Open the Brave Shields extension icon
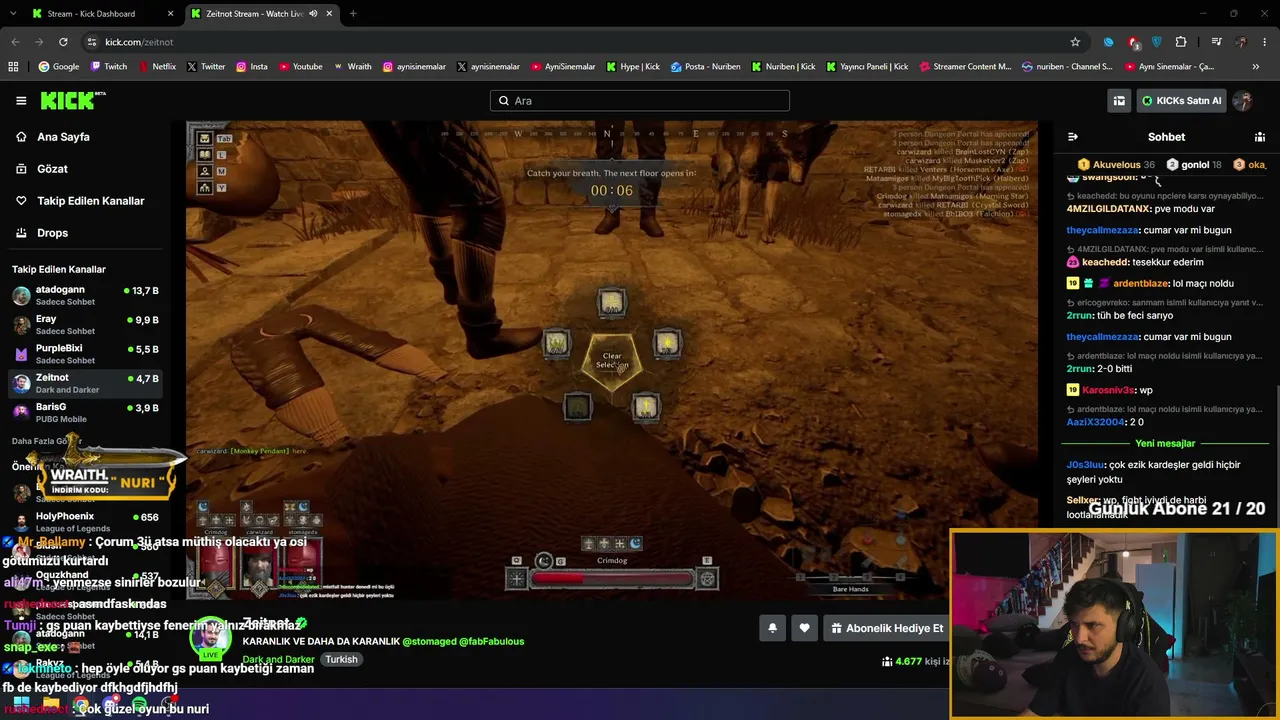 coord(1157,42)
